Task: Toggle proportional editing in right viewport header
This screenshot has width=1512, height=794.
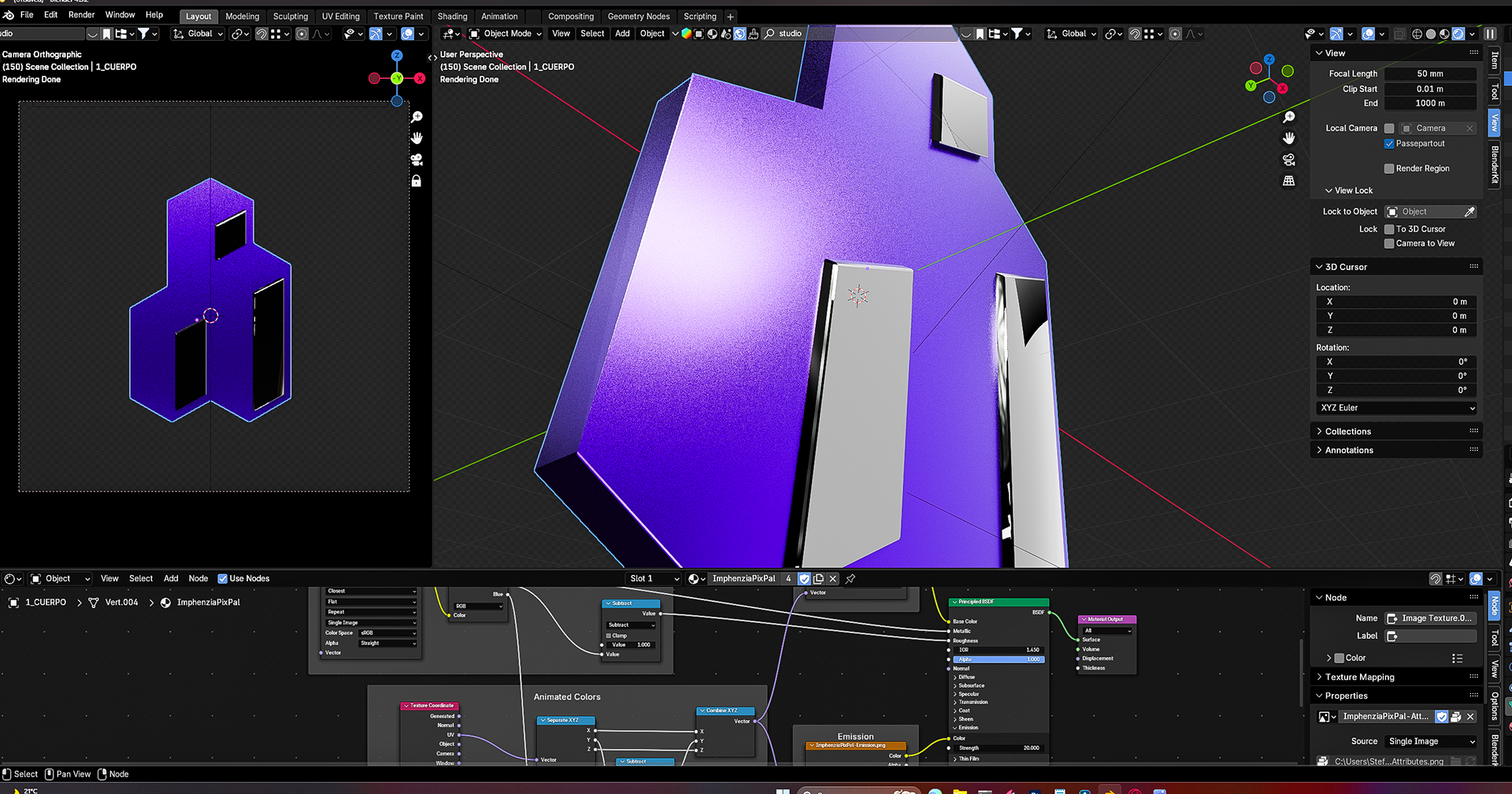Action: point(1175,34)
